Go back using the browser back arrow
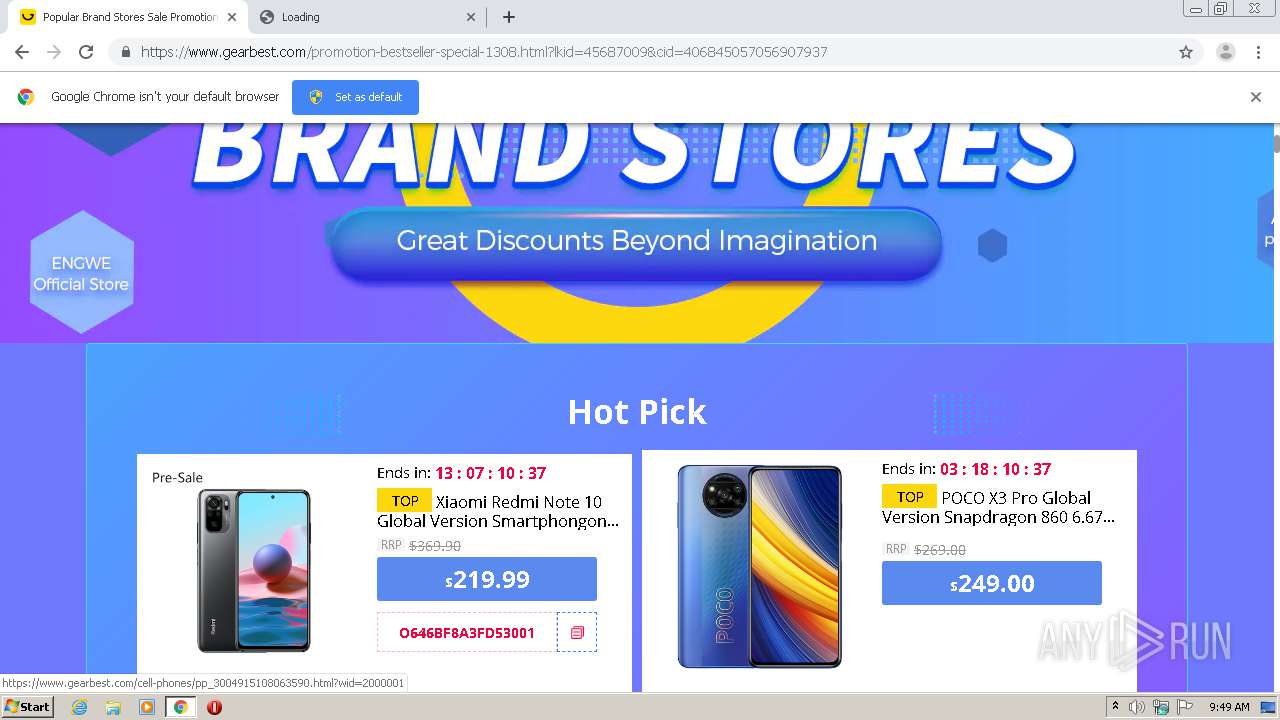Image resolution: width=1280 pixels, height=720 pixels. (22, 52)
